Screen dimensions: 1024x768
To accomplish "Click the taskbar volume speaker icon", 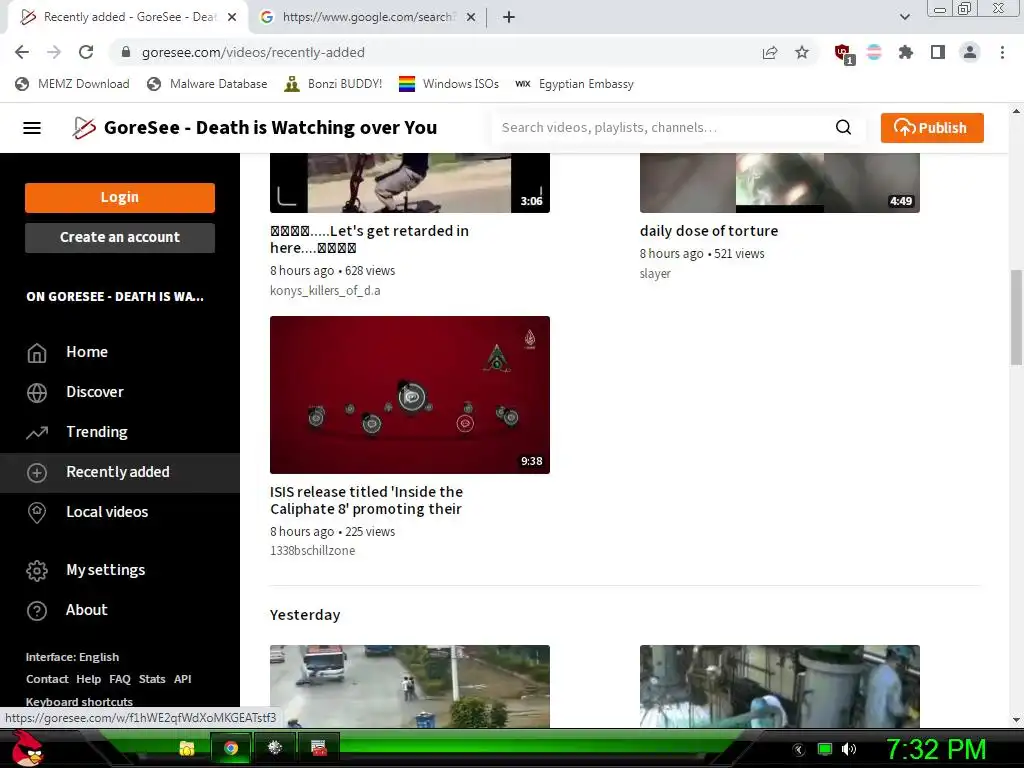I will tap(849, 749).
